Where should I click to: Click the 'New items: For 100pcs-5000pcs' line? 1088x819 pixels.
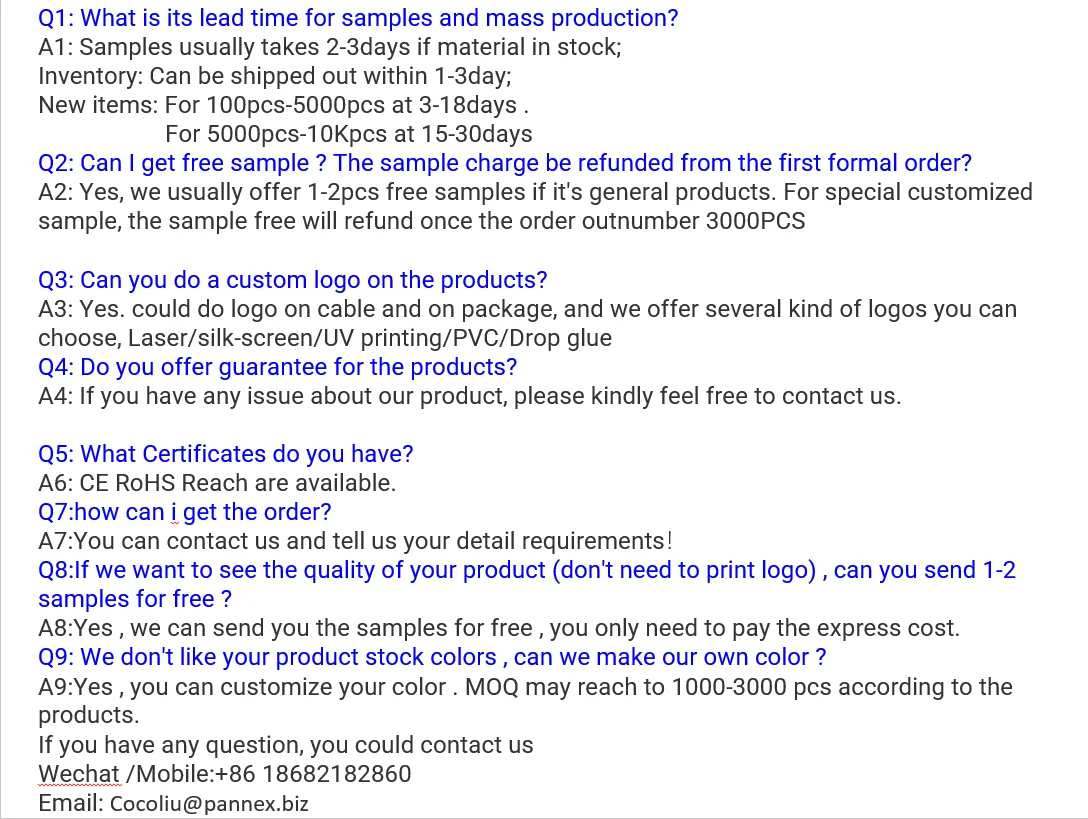click(x=283, y=105)
